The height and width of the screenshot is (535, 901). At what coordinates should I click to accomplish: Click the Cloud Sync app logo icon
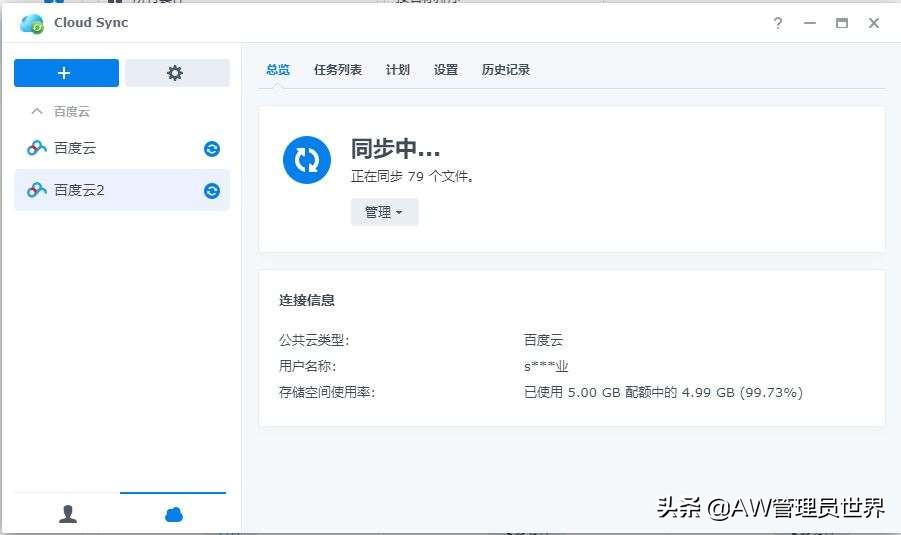[x=32, y=24]
